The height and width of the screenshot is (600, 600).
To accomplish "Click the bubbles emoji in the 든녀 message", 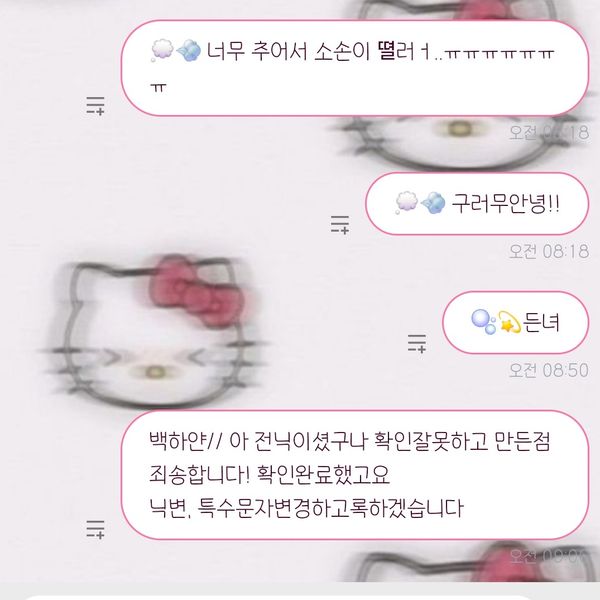I will point(483,322).
